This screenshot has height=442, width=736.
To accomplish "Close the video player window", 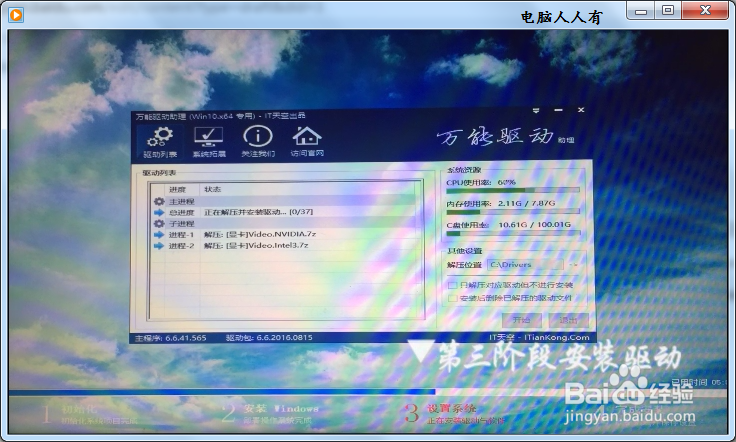I will tap(705, 10).
